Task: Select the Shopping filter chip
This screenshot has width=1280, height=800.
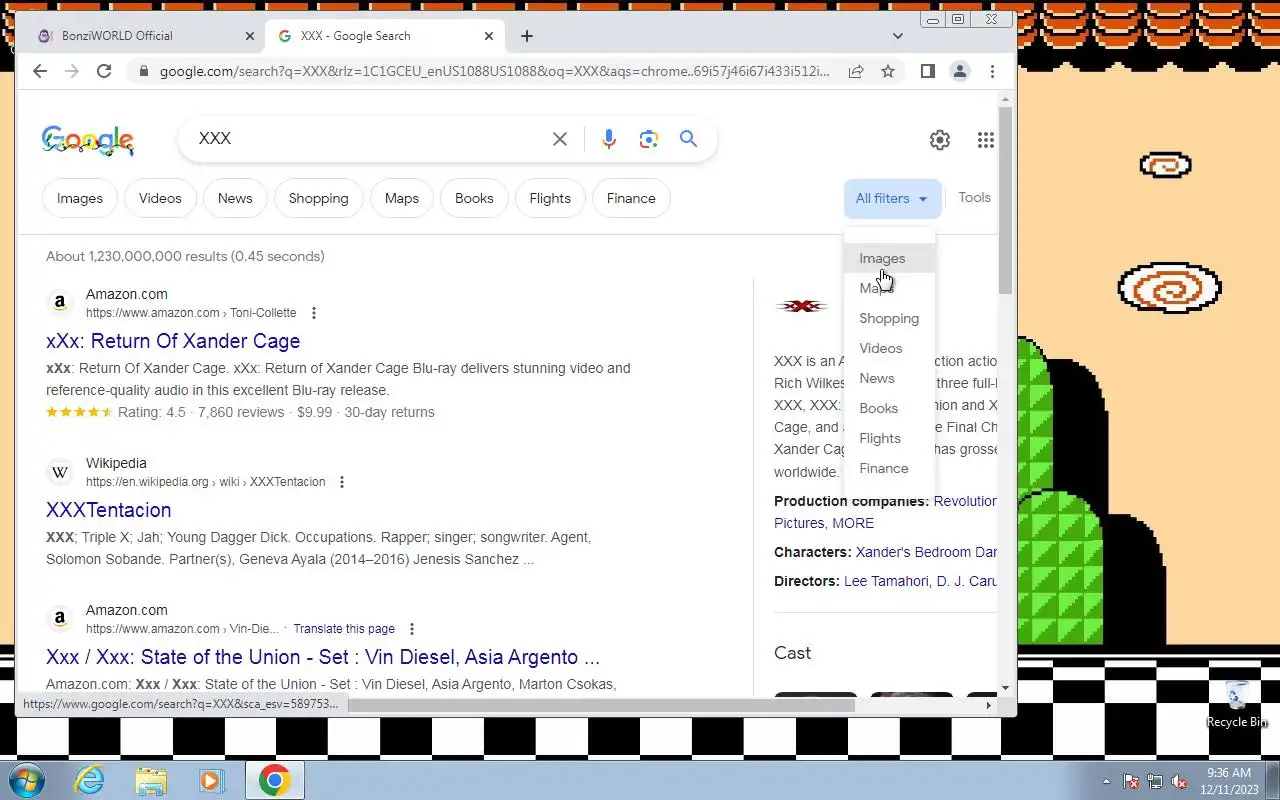Action: tap(318, 198)
